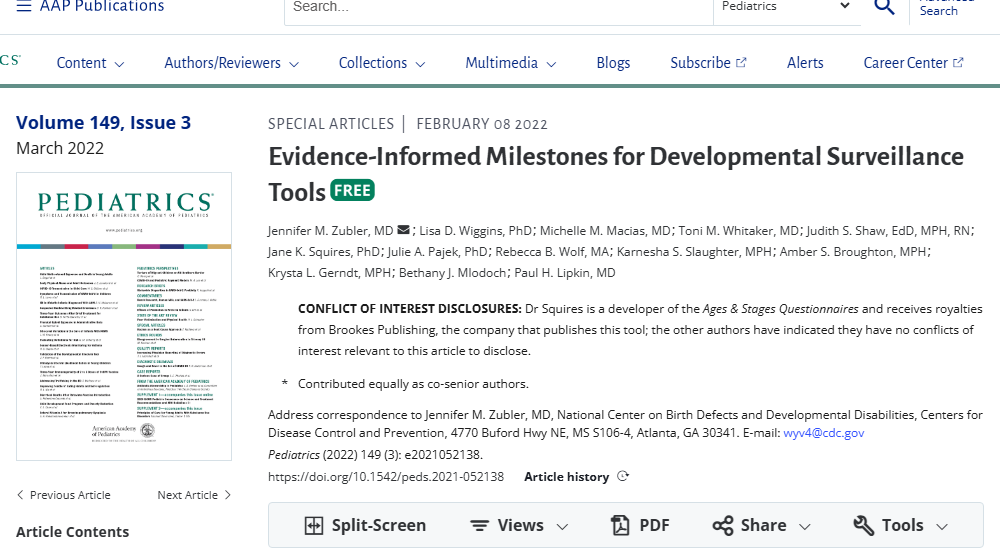Click the envelope icon next to Jennifer M. Zubler

click(x=403, y=230)
